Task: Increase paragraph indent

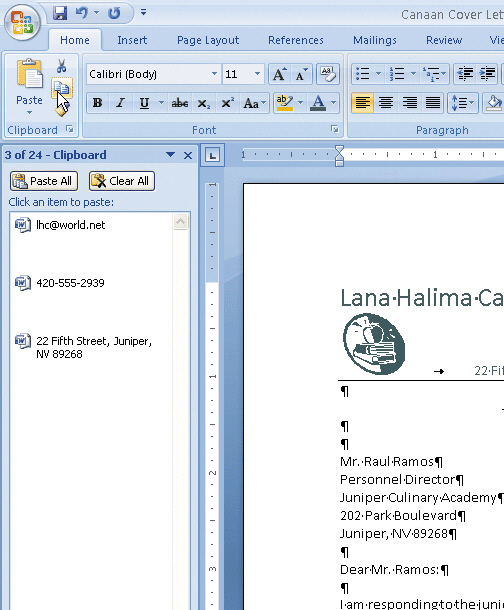Action: click(487, 74)
